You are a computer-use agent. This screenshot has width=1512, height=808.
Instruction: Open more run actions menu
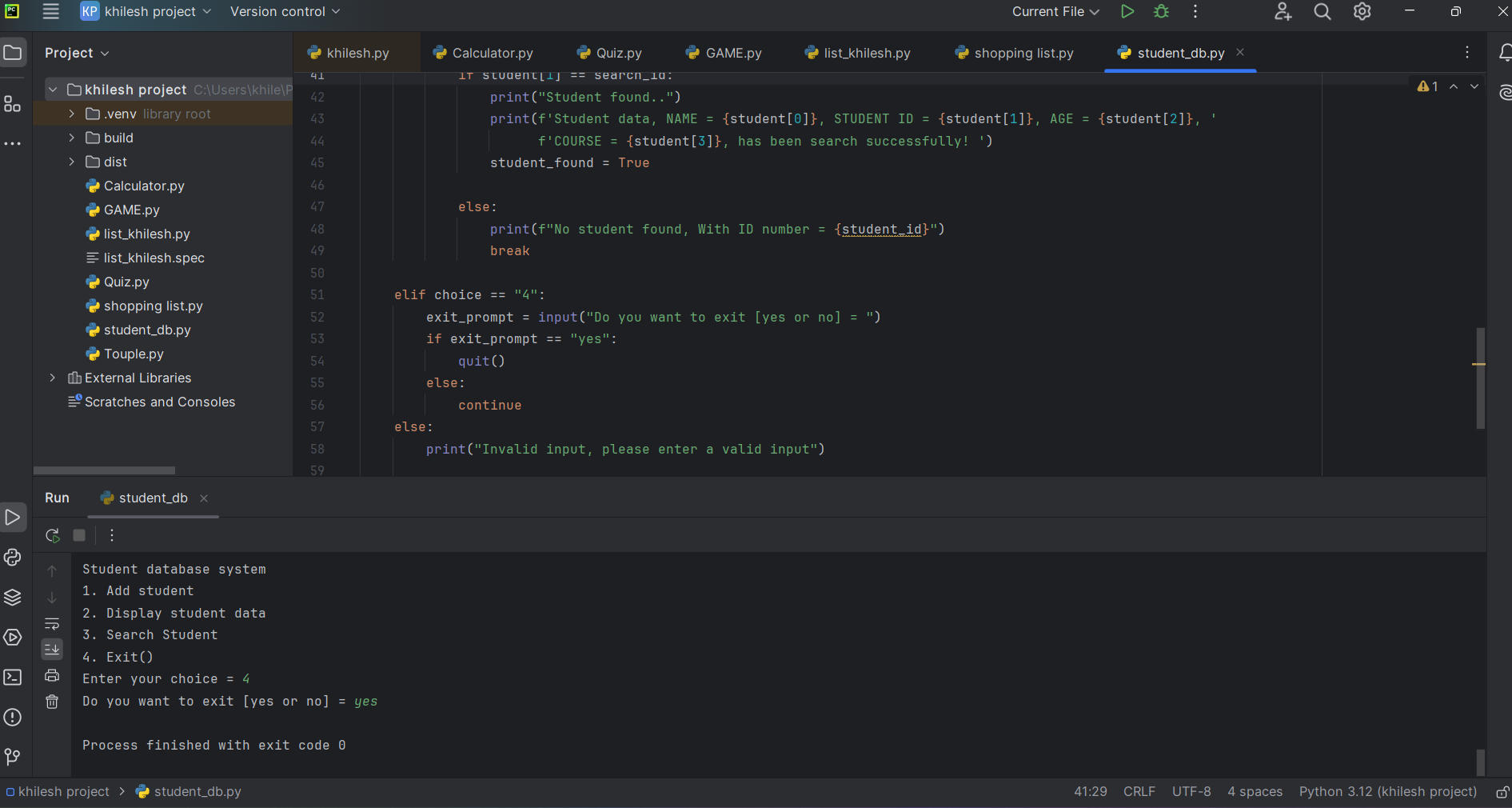pyautogui.click(x=1195, y=11)
